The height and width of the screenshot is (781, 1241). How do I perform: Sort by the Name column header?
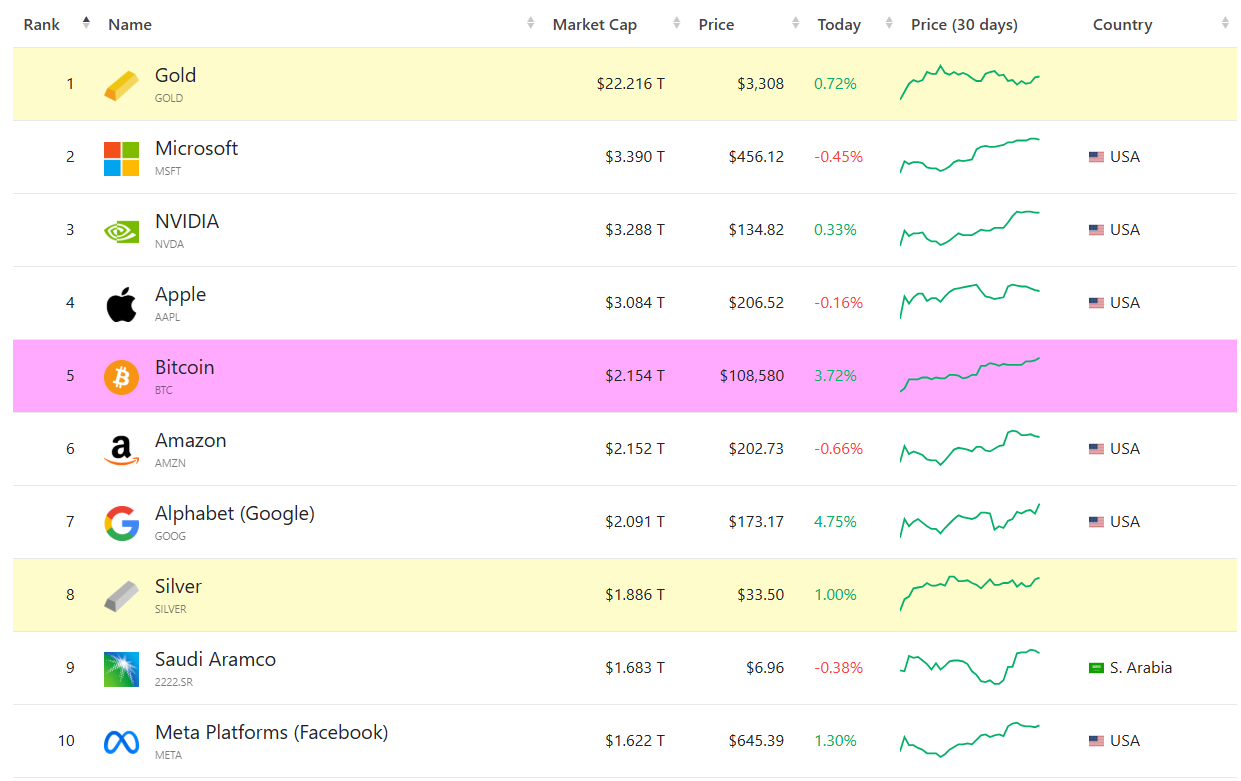[130, 25]
